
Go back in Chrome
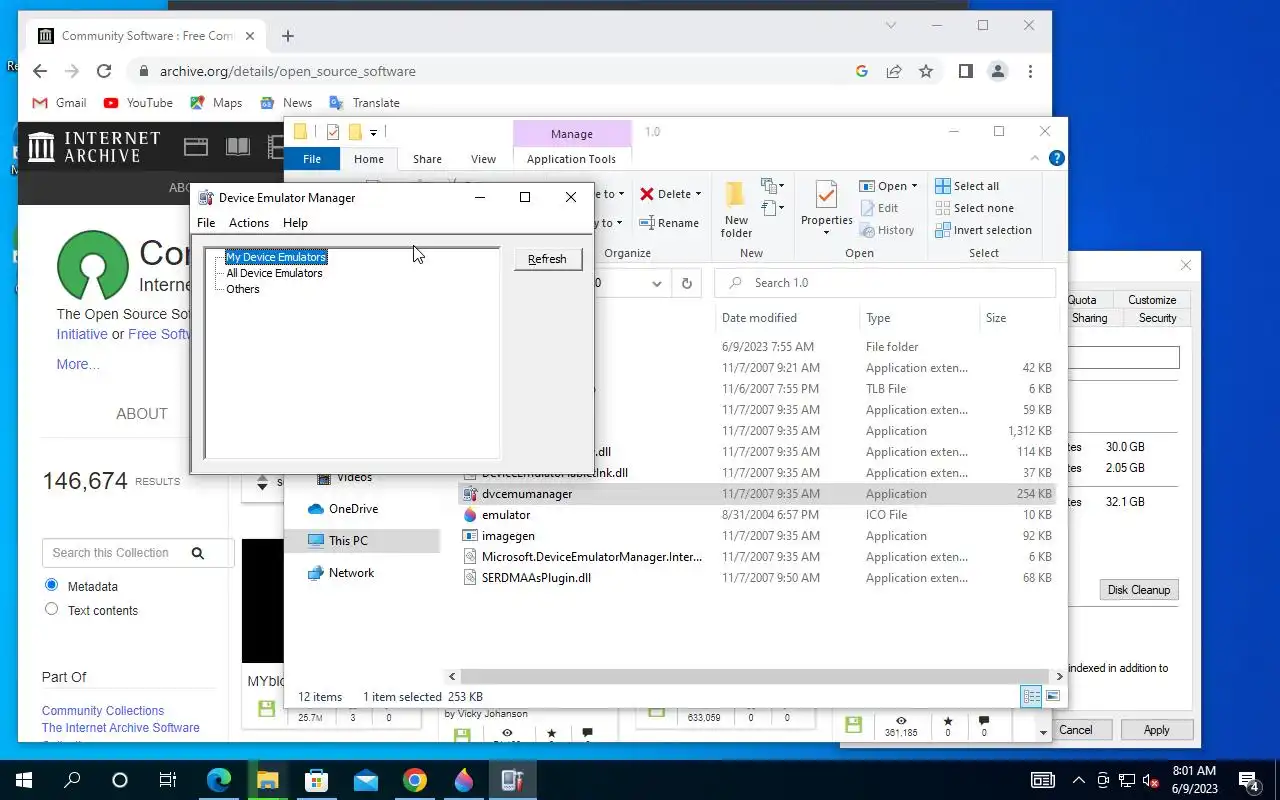(x=40, y=71)
